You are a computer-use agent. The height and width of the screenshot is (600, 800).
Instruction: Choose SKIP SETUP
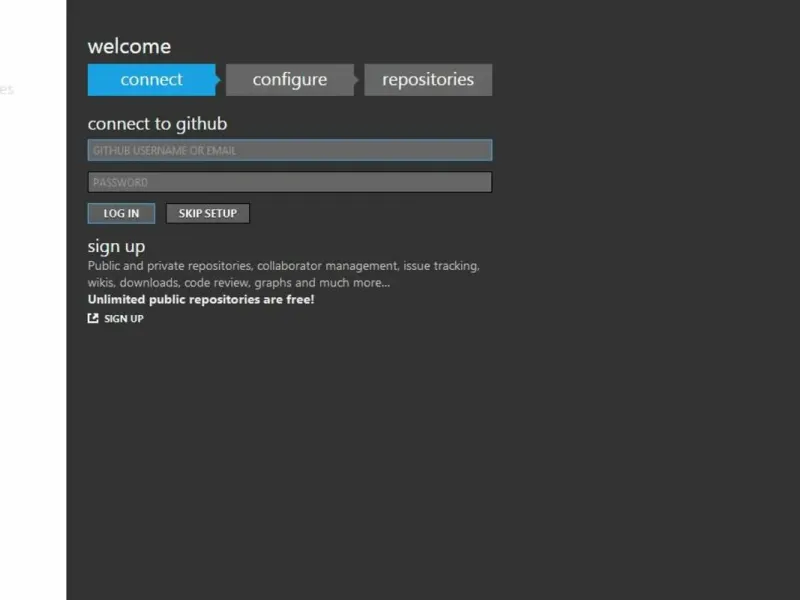208,213
